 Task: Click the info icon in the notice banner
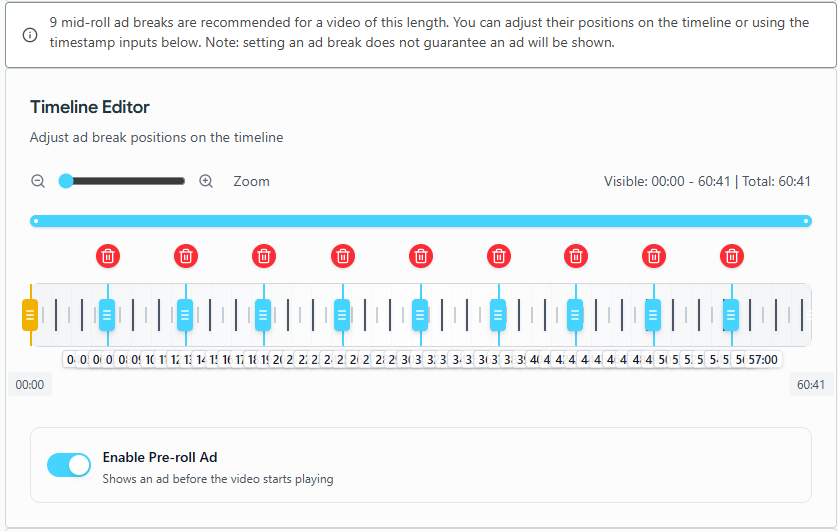pos(30,34)
